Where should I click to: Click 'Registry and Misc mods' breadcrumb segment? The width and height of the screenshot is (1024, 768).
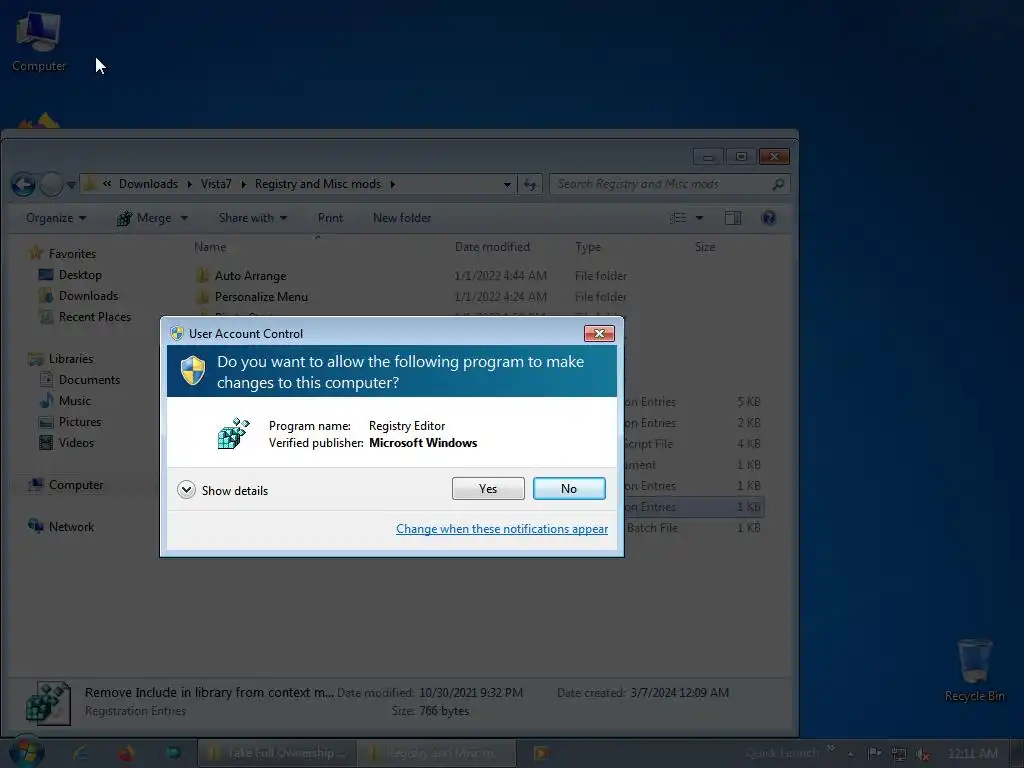pyautogui.click(x=317, y=184)
